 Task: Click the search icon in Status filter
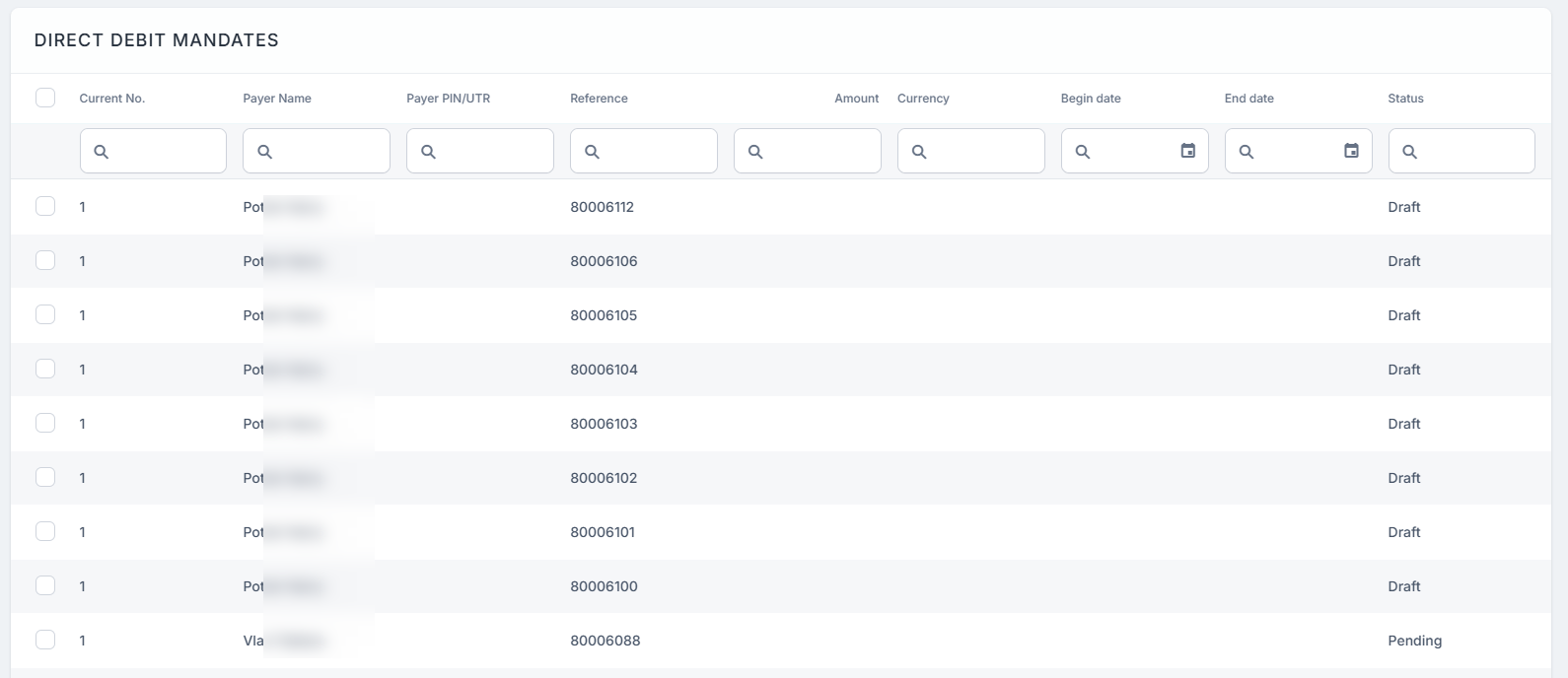(1409, 152)
